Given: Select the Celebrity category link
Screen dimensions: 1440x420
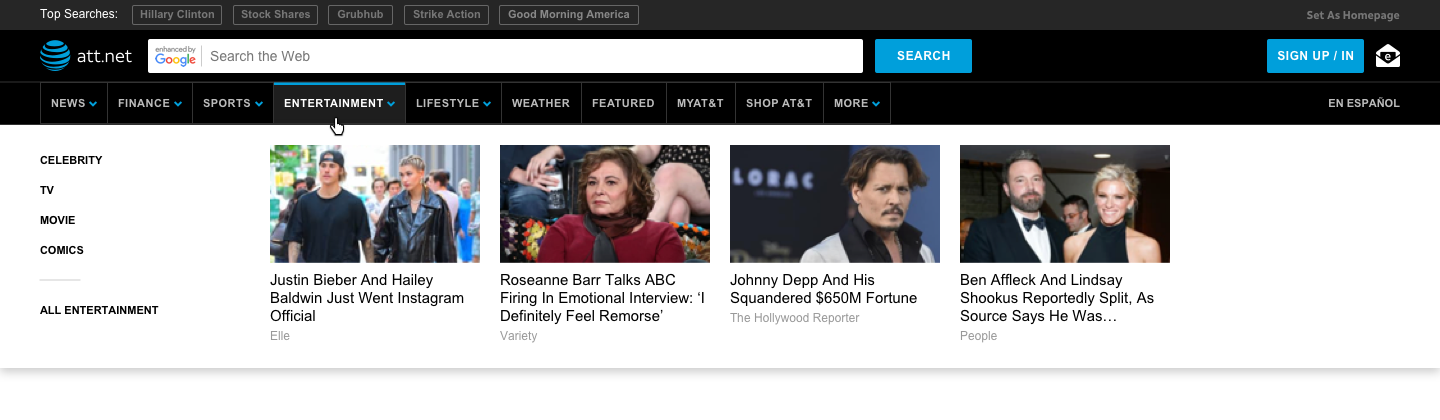Looking at the screenshot, I should click(x=71, y=160).
